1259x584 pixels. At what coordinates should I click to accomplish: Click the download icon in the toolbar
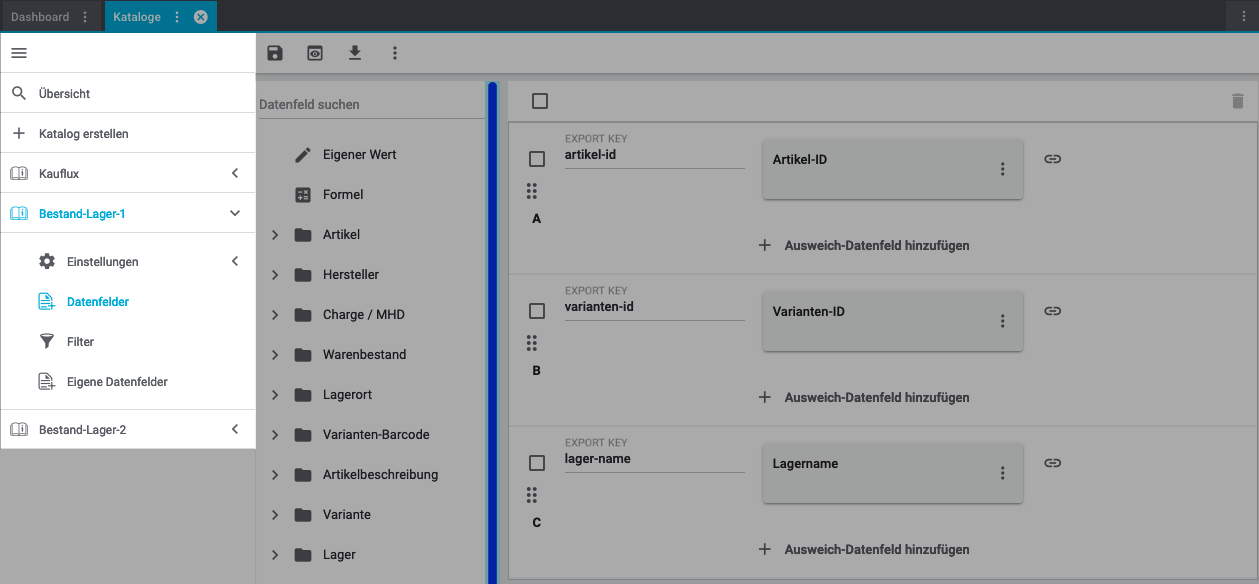click(x=355, y=53)
